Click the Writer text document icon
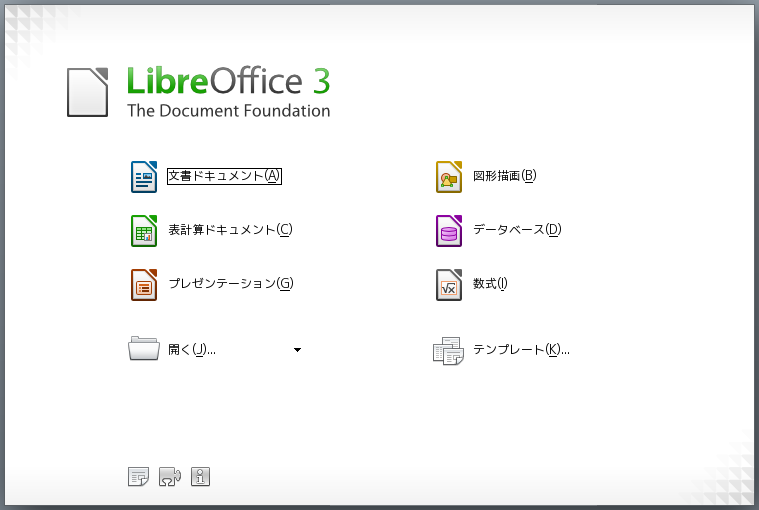The width and height of the screenshot is (759, 510). click(145, 177)
